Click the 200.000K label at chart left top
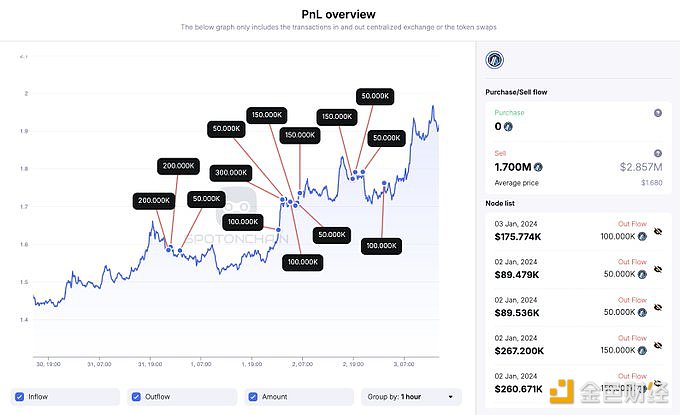680x415 pixels. [x=178, y=164]
